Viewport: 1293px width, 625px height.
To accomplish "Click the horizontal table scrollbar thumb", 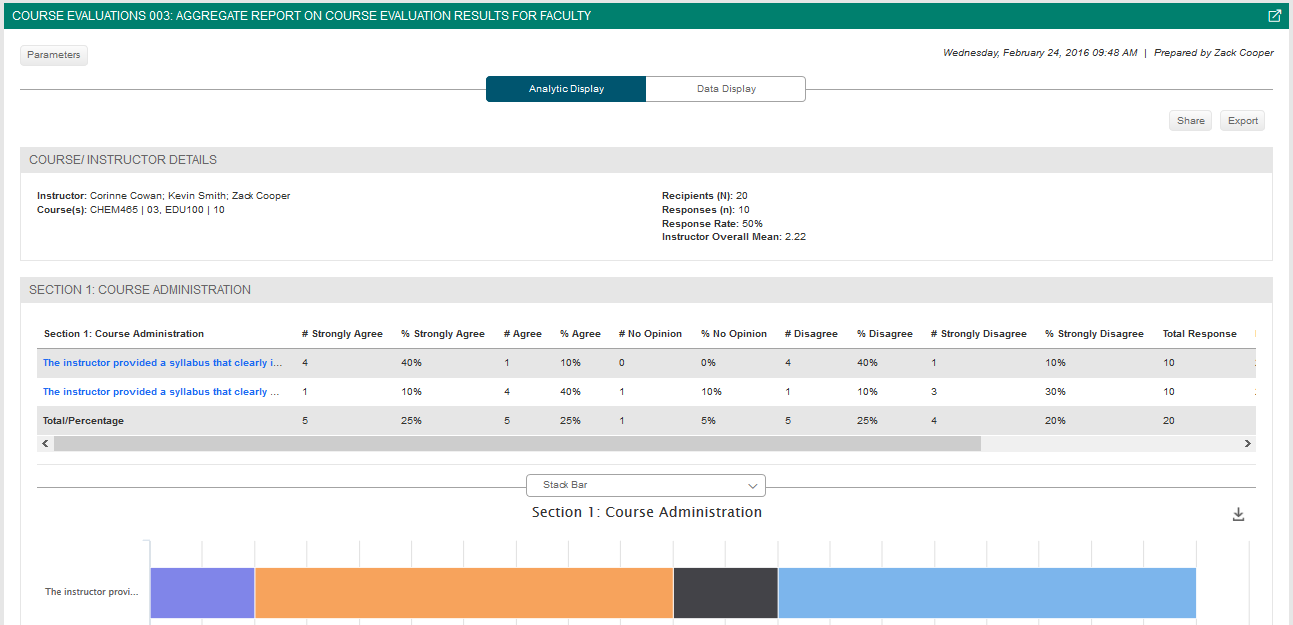I will (x=518, y=443).
